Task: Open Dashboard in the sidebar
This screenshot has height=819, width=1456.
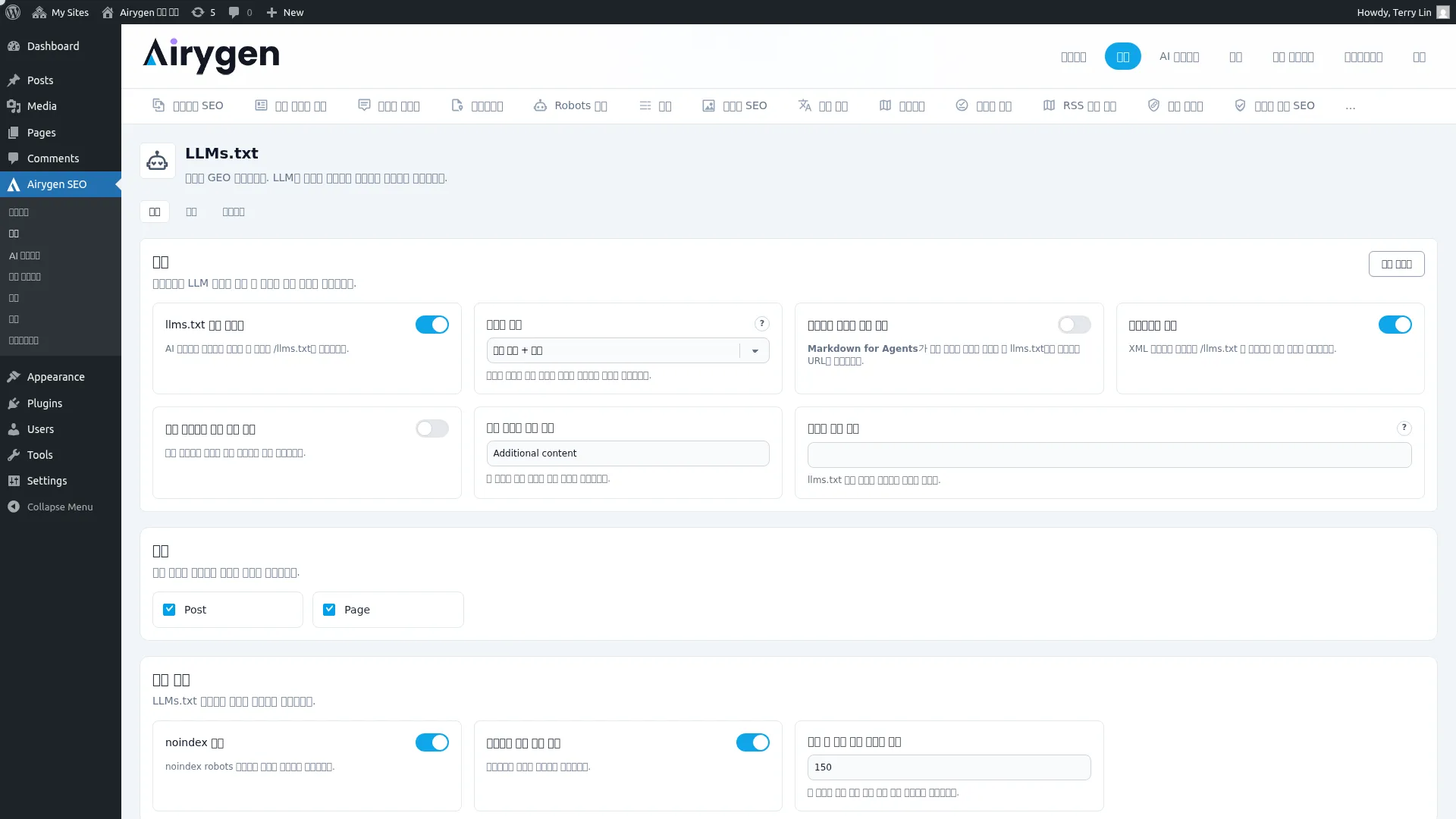Action: [x=61, y=46]
